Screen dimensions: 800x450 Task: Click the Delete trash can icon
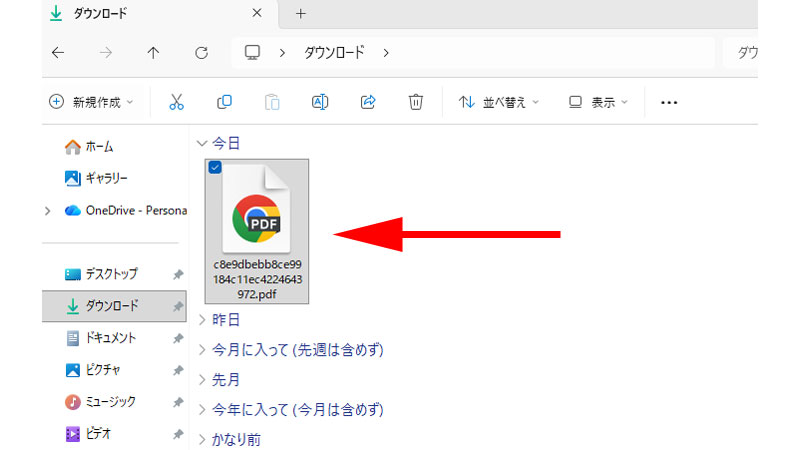click(x=416, y=102)
